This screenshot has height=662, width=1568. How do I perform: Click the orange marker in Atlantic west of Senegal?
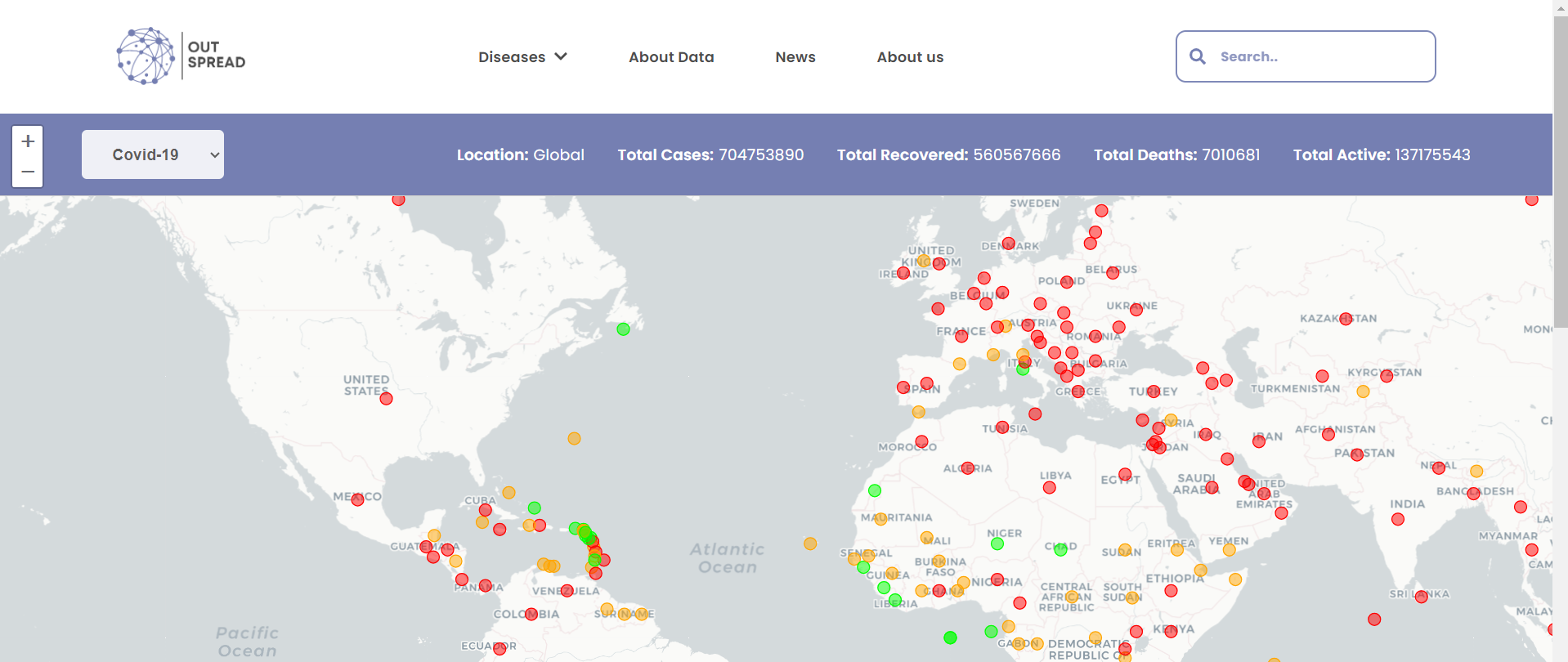click(x=810, y=543)
